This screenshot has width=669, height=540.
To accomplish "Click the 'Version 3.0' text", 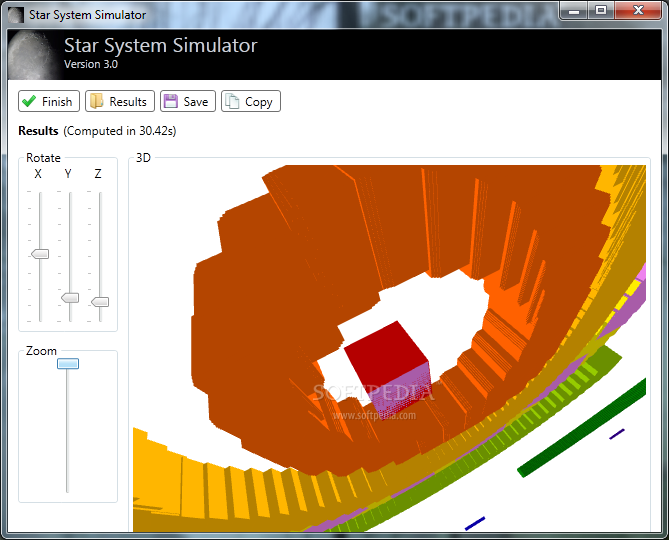I will pos(91,64).
